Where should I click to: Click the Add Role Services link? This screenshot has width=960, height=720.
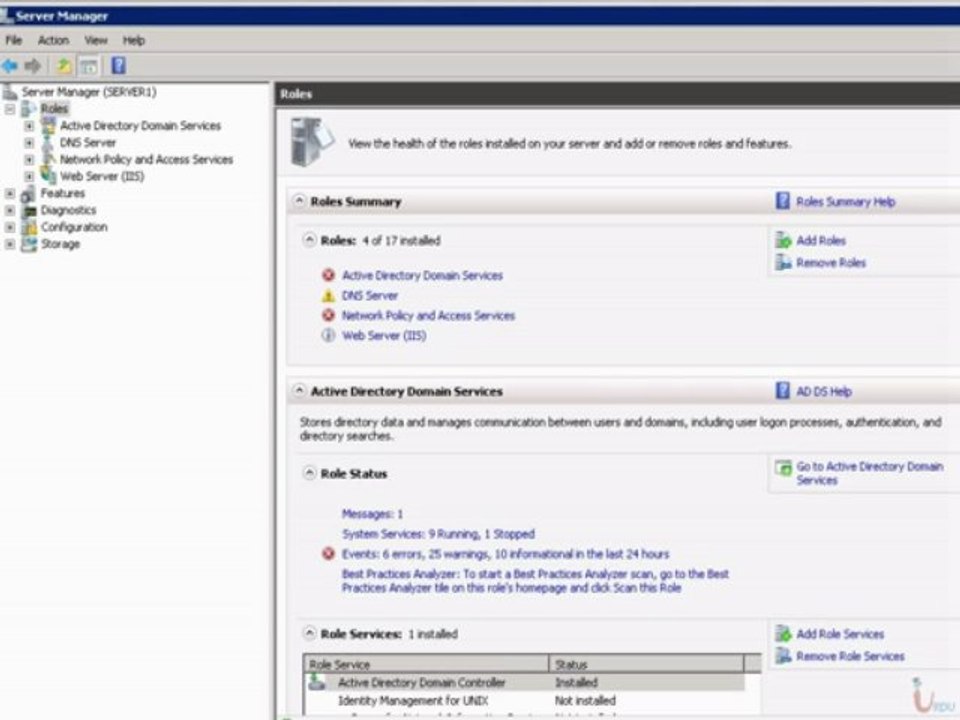click(840, 634)
